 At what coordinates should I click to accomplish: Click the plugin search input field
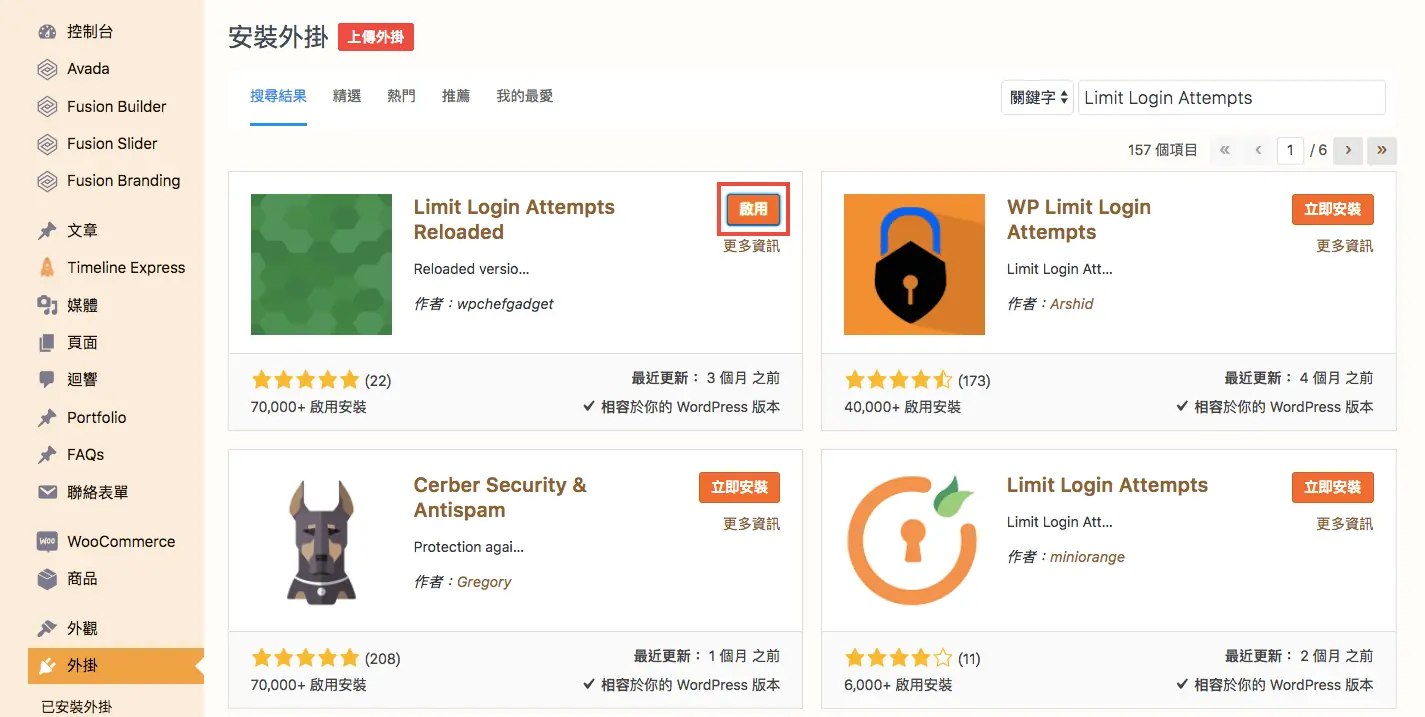pos(1232,98)
